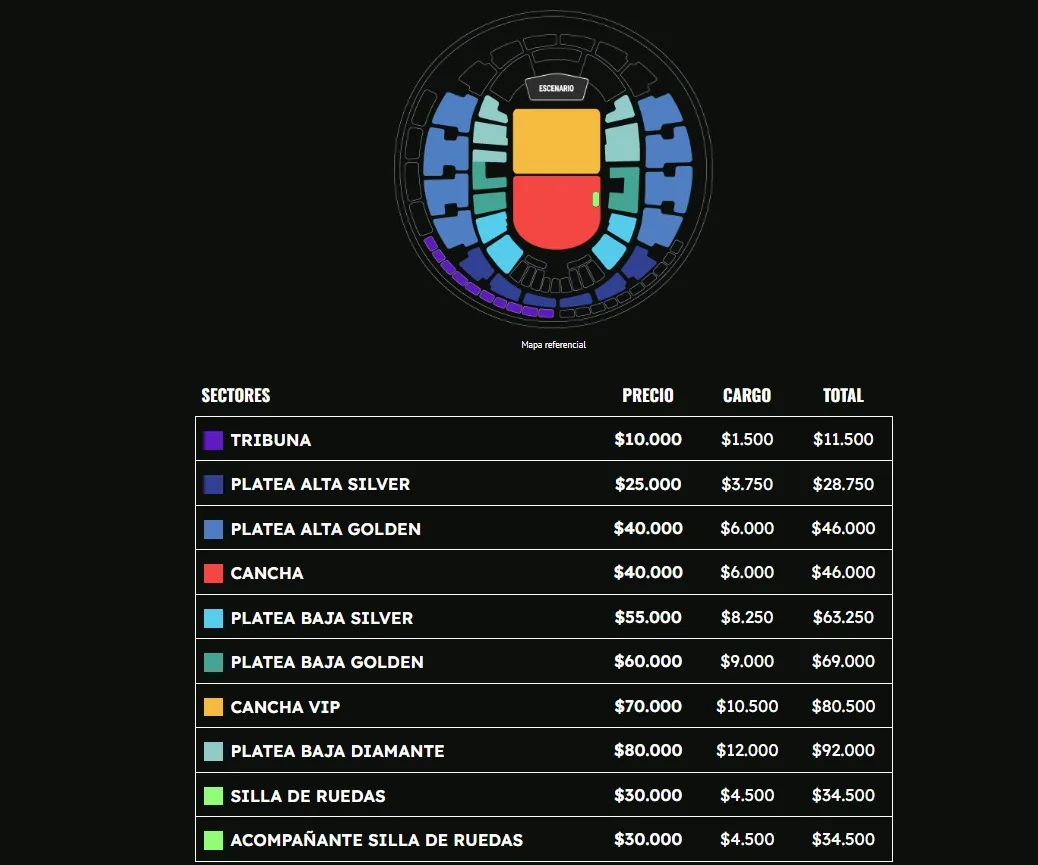Click the Platea Alta Silver legend swatch
Viewport: 1038px width, 865px height.
pyautogui.click(x=213, y=484)
